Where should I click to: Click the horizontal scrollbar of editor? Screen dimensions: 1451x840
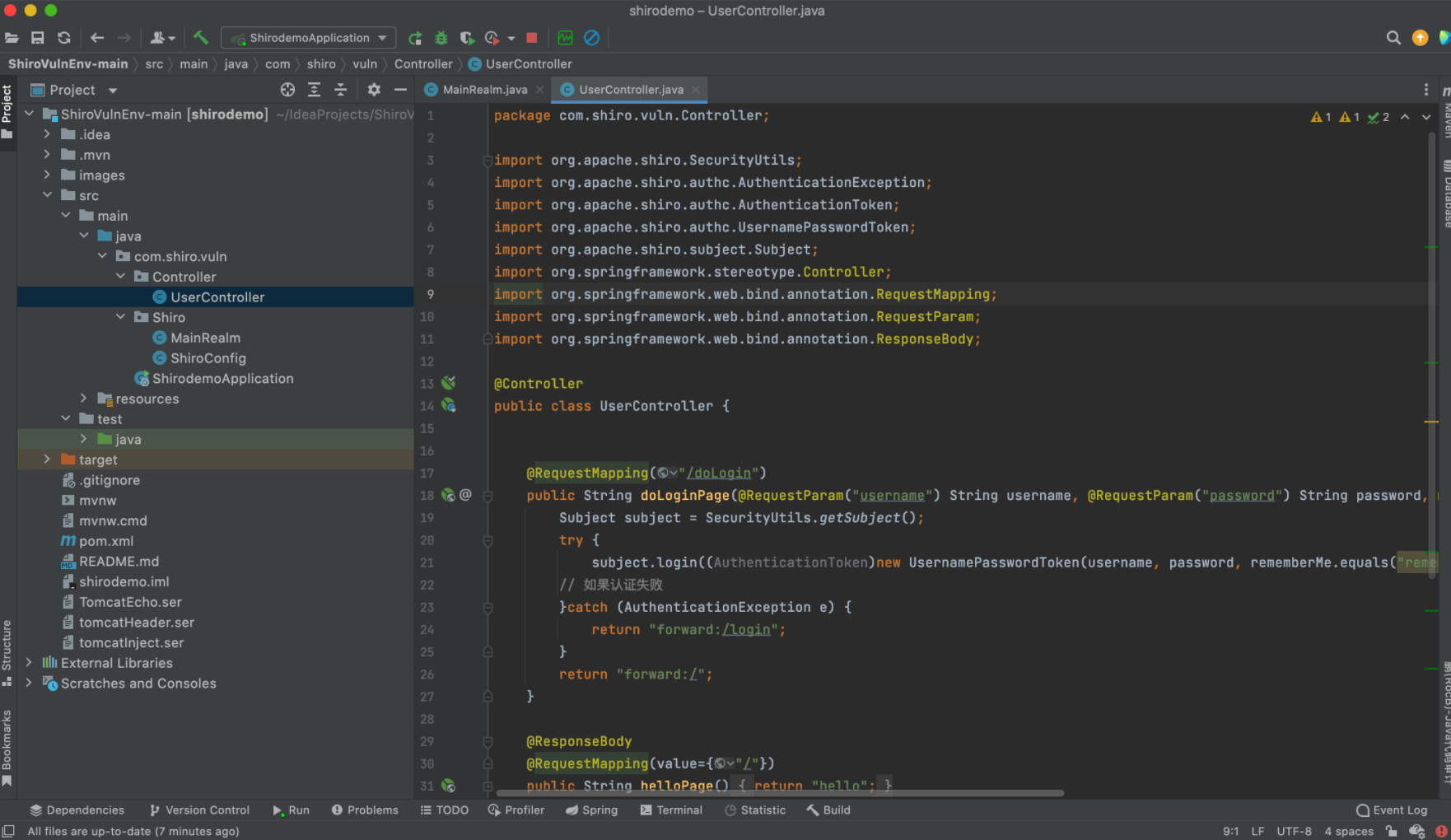(x=778, y=793)
